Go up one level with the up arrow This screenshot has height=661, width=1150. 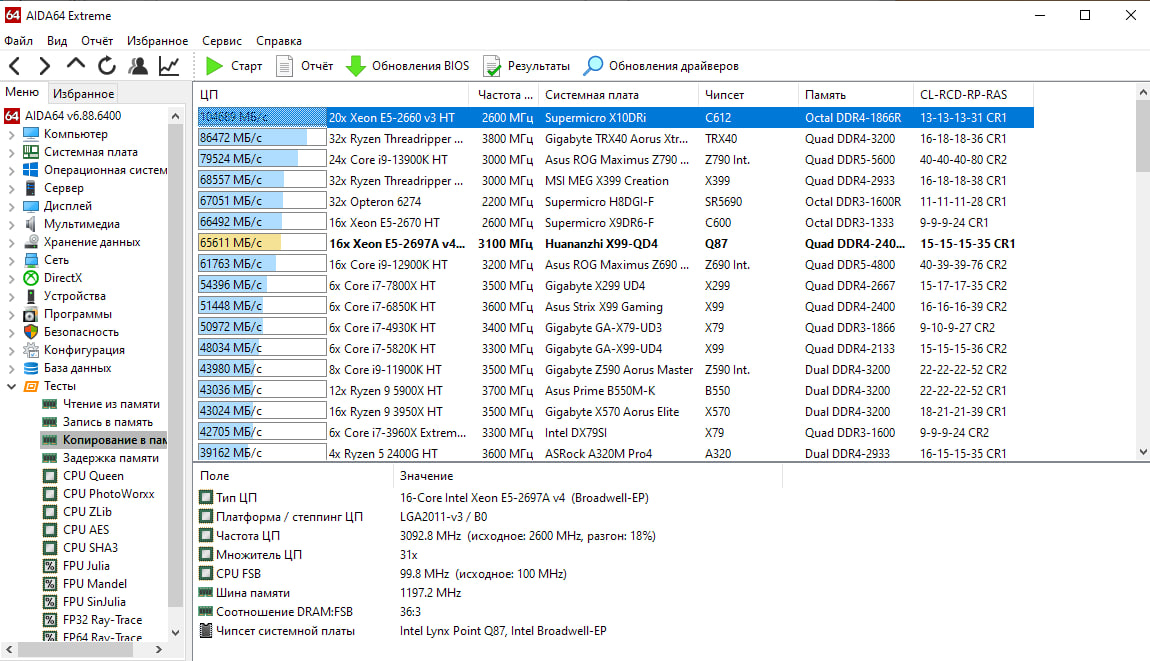pyautogui.click(x=76, y=65)
